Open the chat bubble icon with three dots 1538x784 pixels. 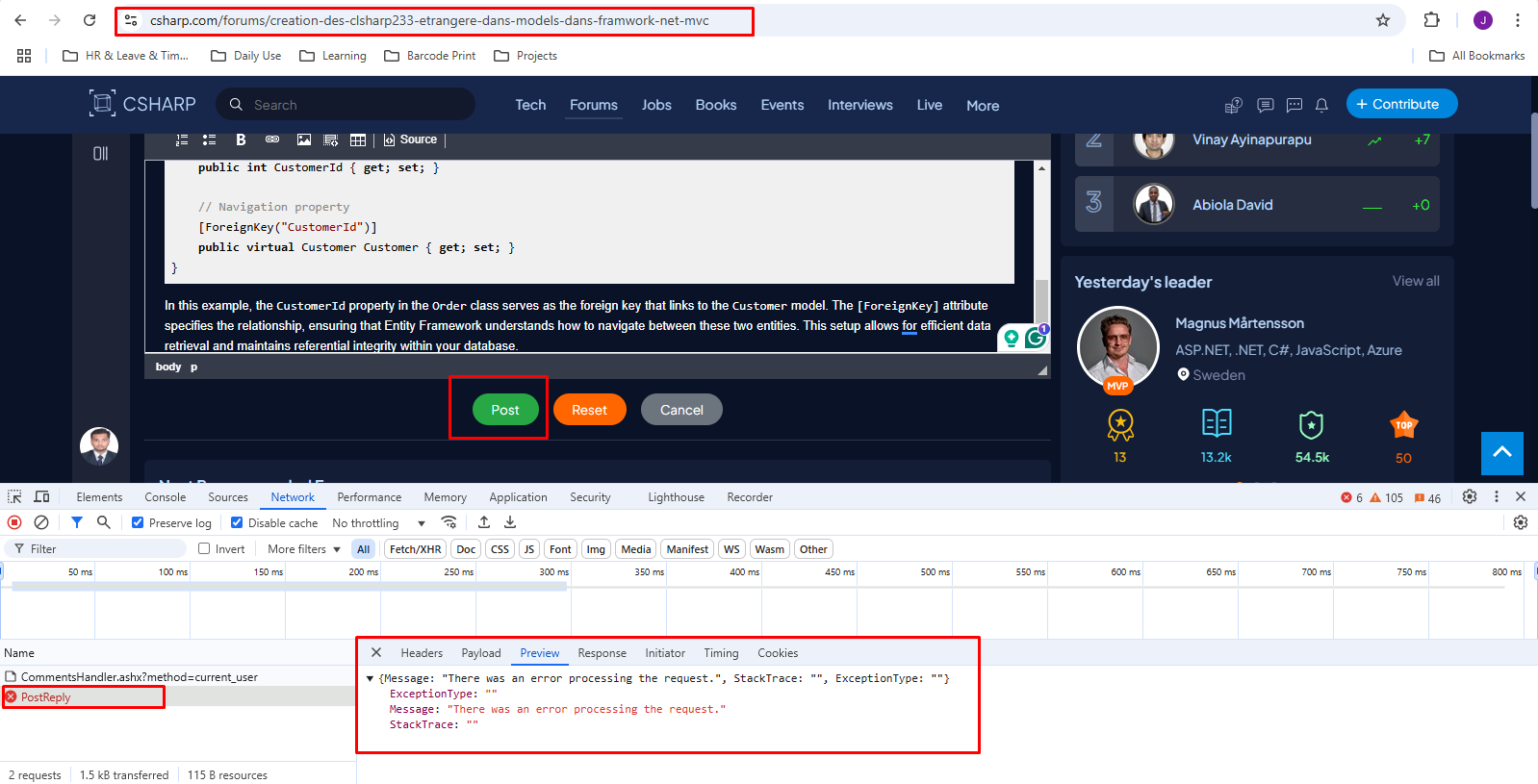1294,105
